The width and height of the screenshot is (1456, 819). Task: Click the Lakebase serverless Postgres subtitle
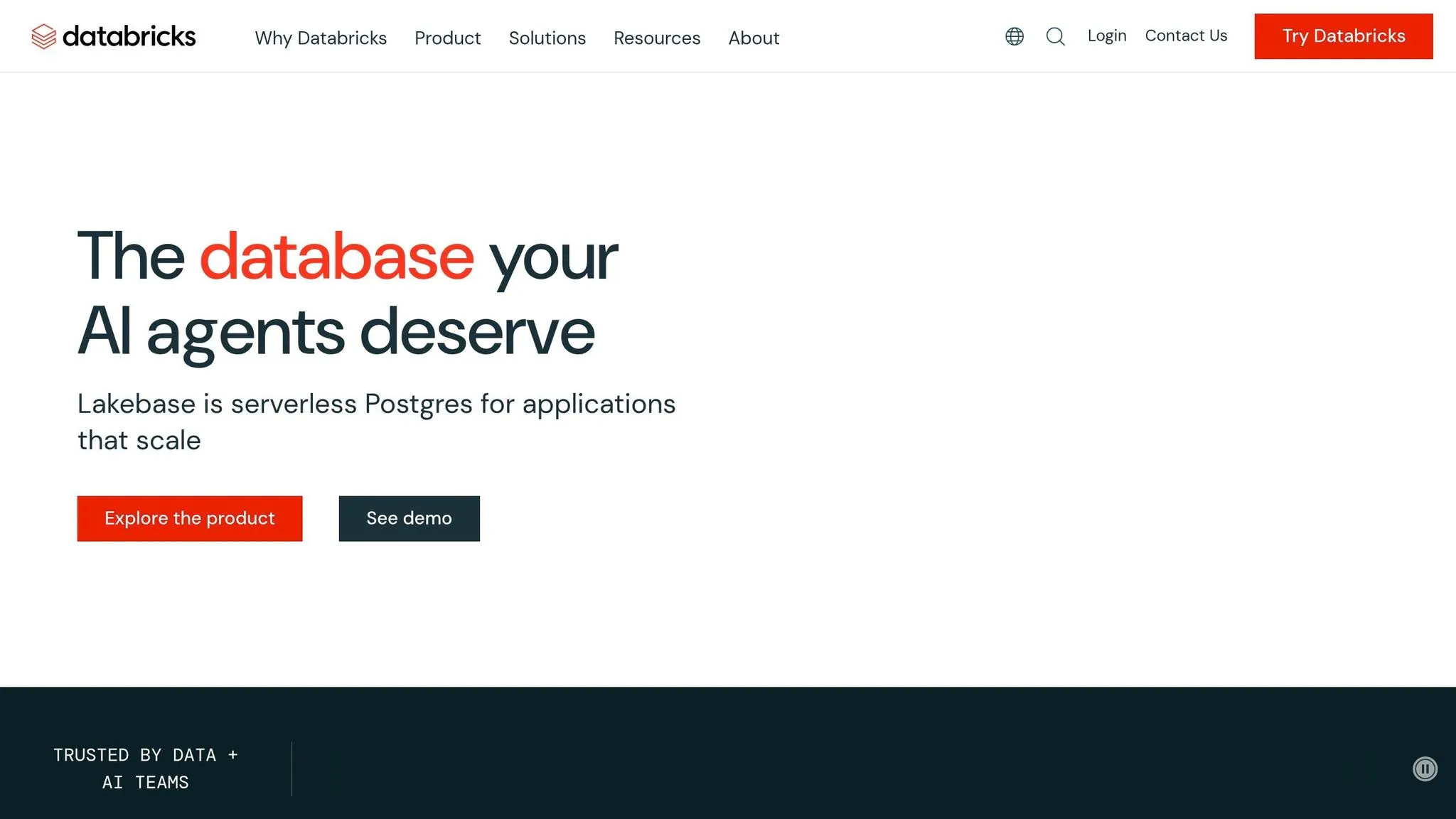pyautogui.click(x=377, y=422)
